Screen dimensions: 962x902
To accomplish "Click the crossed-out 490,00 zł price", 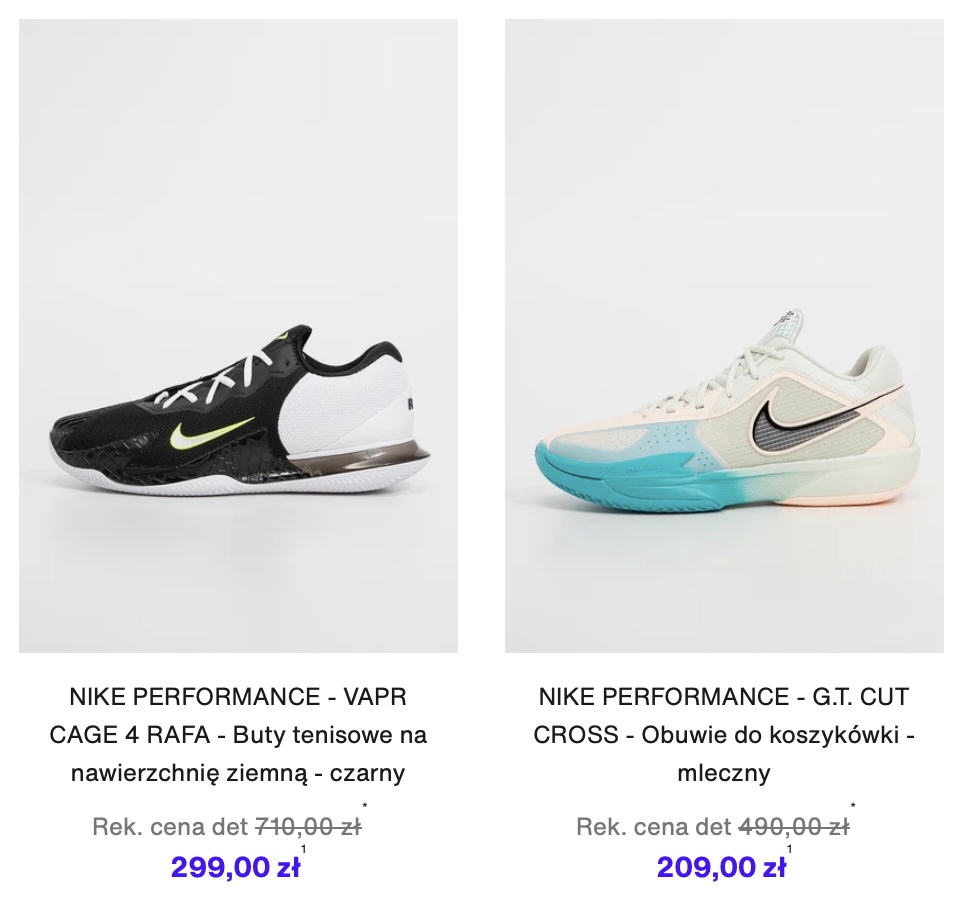I will (794, 827).
